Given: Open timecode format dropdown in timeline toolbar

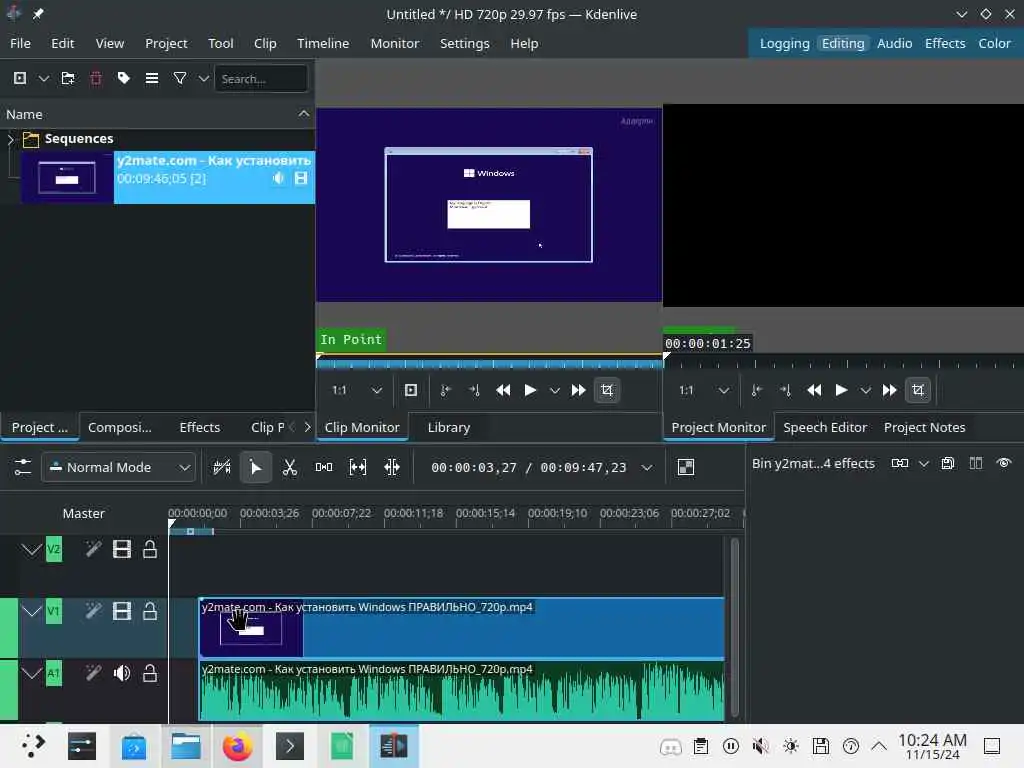Looking at the screenshot, I should click(x=647, y=468).
